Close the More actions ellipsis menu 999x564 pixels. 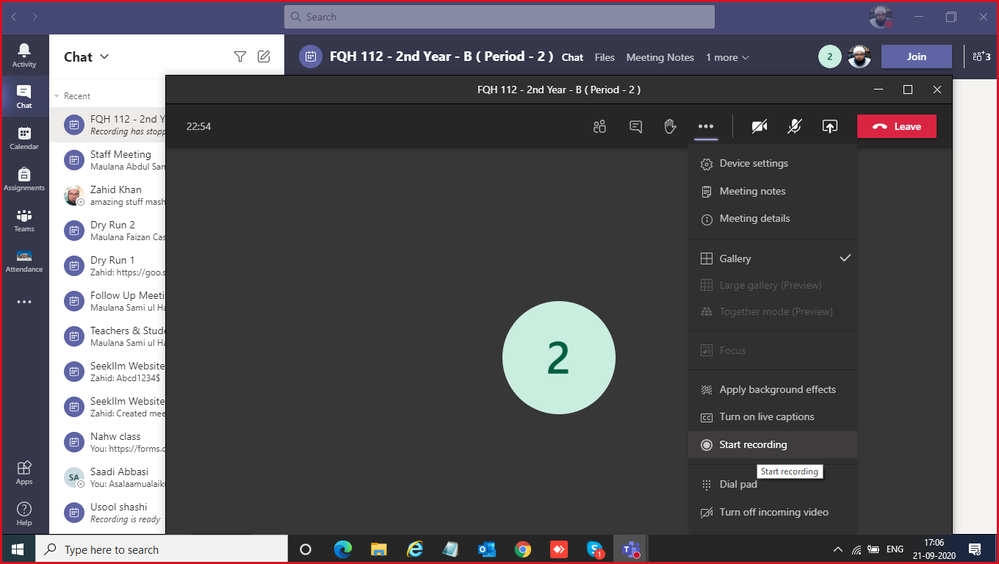click(x=705, y=126)
